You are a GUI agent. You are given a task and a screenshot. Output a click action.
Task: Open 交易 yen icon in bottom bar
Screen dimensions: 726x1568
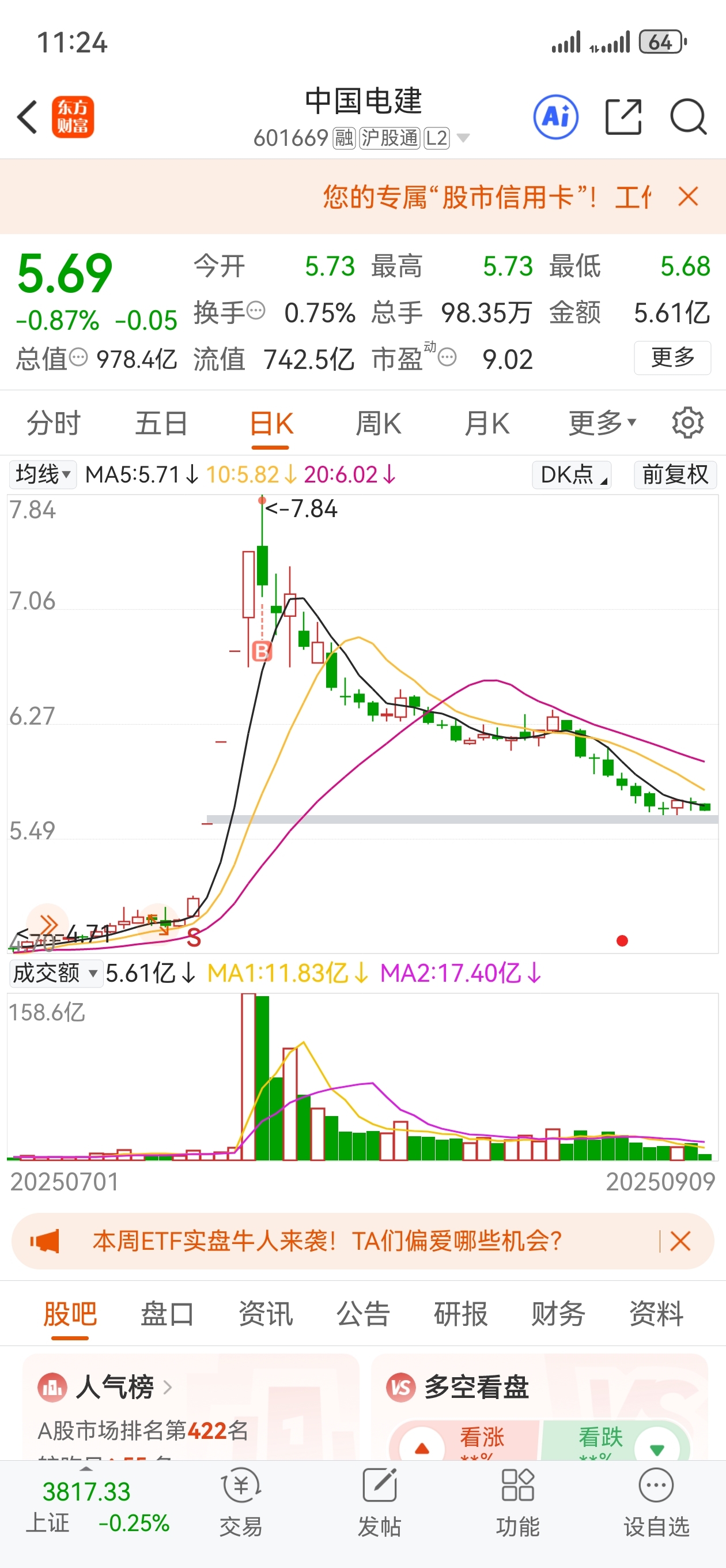point(241,1485)
